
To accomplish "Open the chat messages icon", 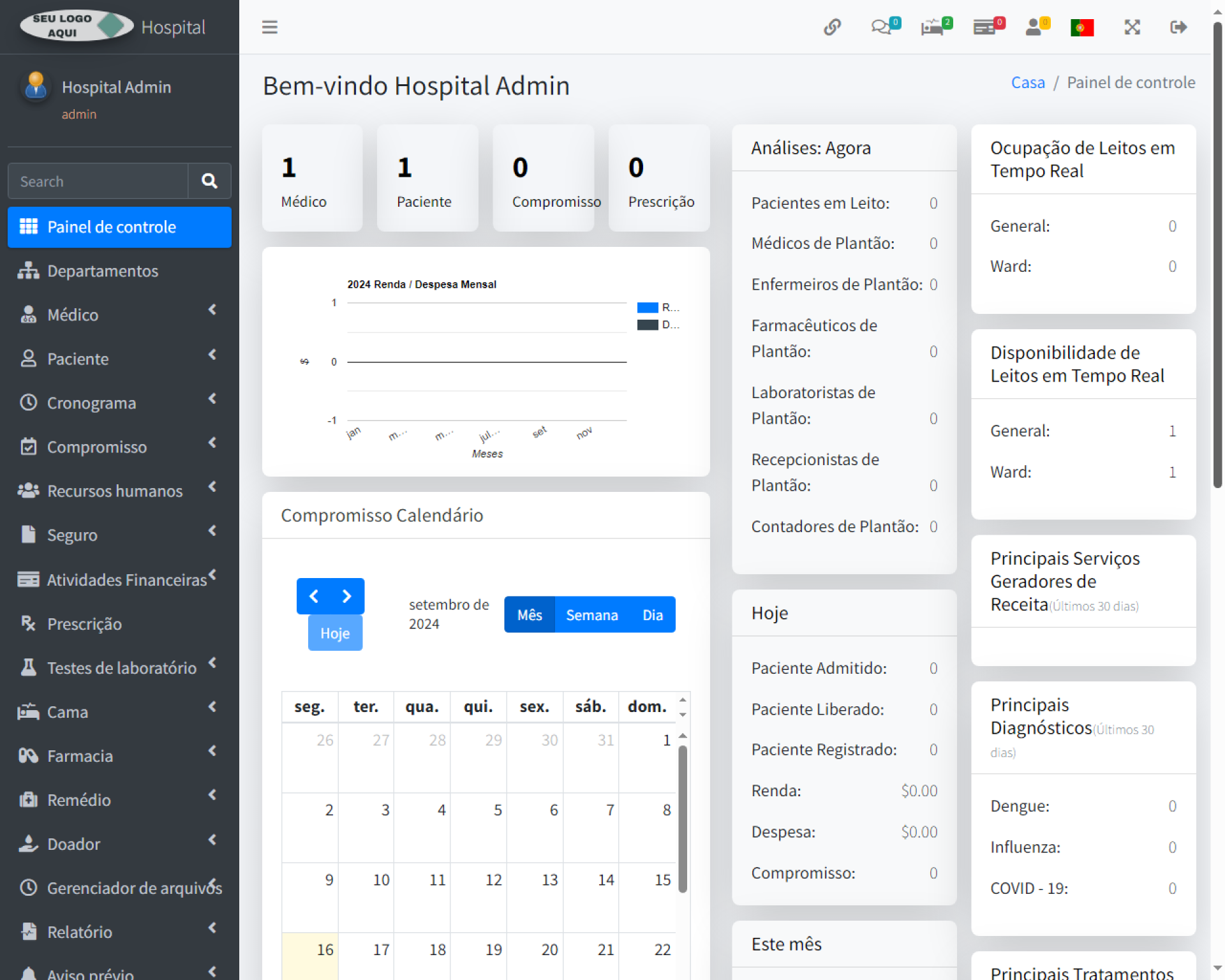I will 881,27.
